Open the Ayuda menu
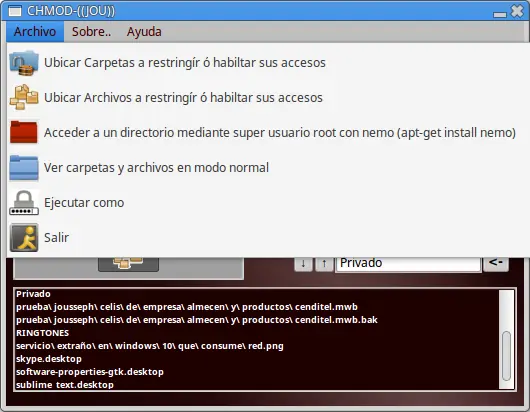 (x=144, y=32)
